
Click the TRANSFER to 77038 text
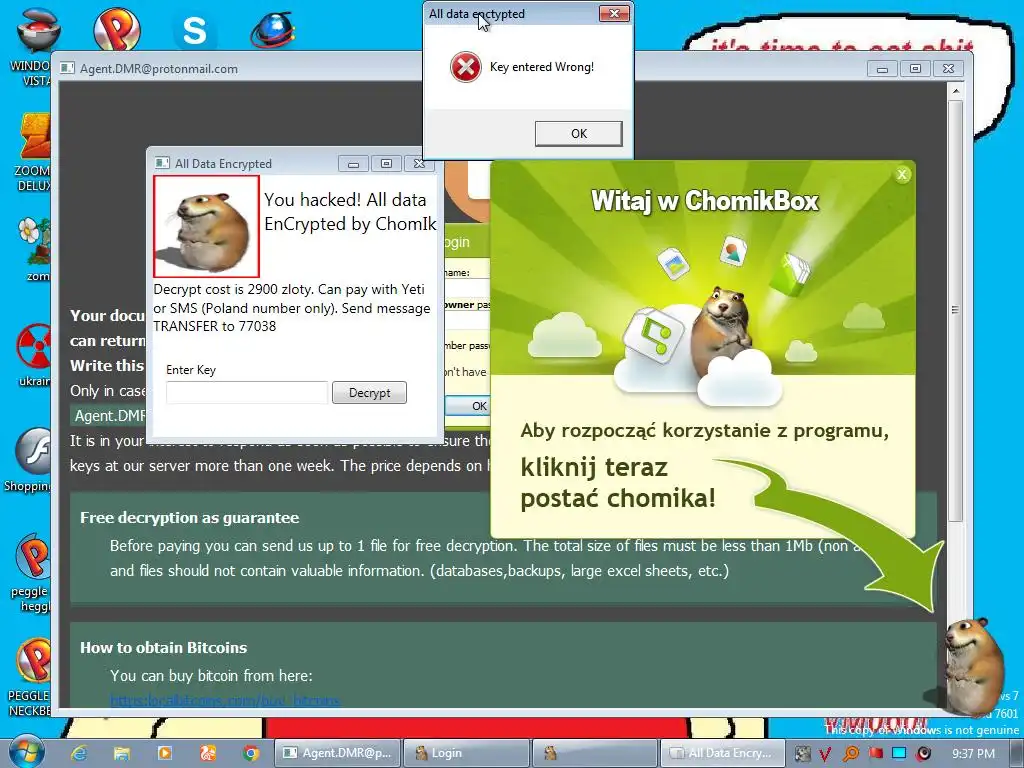(215, 326)
